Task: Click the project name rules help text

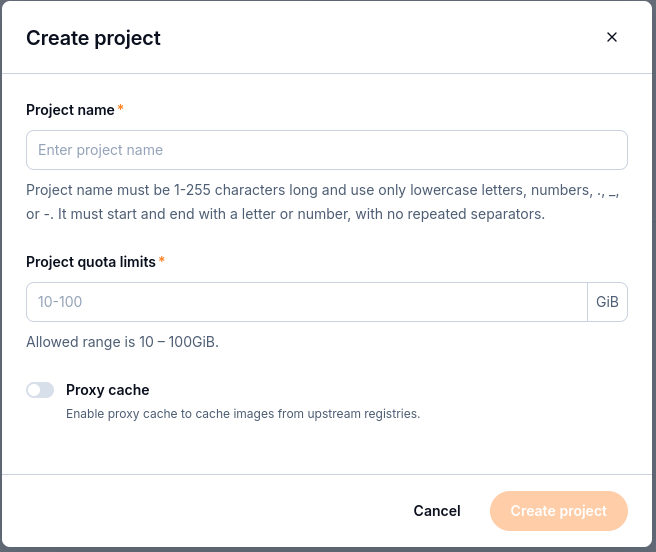Action: pyautogui.click(x=323, y=202)
